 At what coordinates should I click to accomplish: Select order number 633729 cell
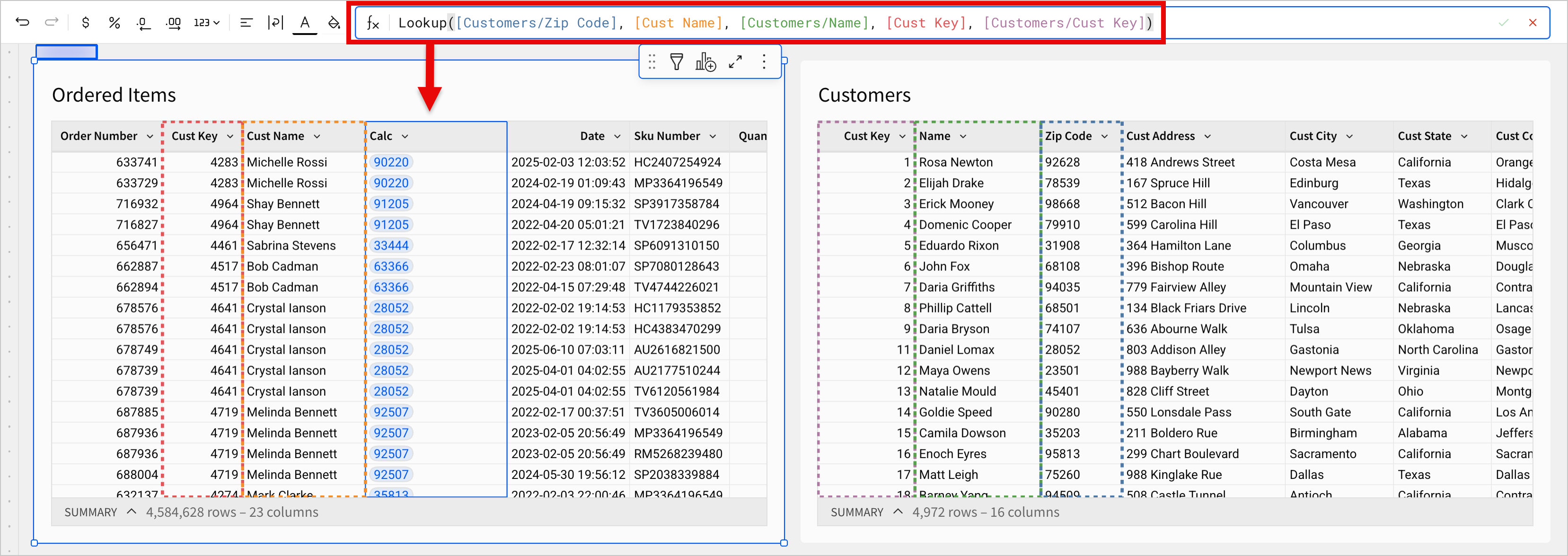coord(107,183)
